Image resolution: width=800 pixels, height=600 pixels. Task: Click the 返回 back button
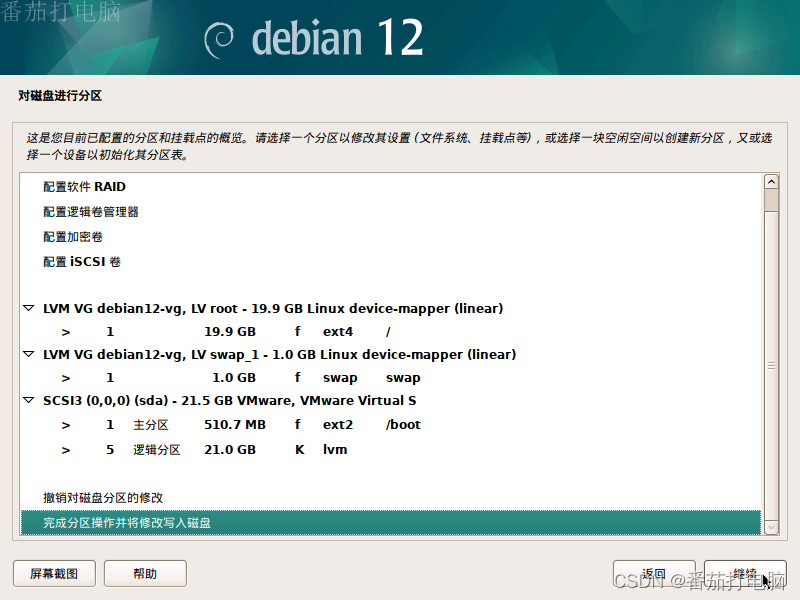(x=654, y=573)
